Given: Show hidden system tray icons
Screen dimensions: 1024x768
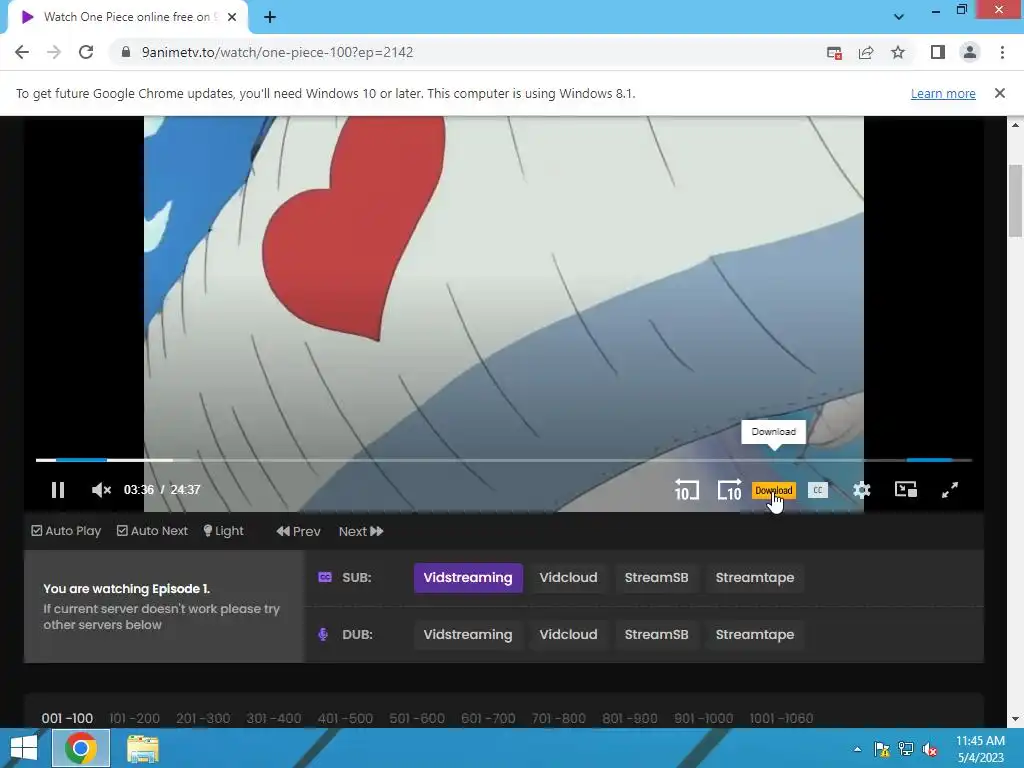Looking at the screenshot, I should point(857,749).
